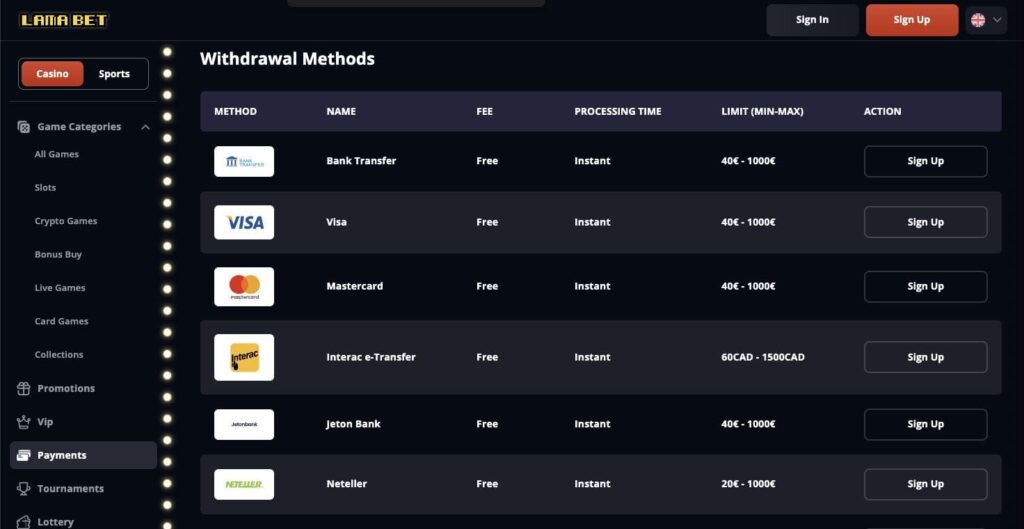Click Sign Up in Interac e-Transfer row
Viewport: 1024px width, 529px height.
click(x=925, y=357)
